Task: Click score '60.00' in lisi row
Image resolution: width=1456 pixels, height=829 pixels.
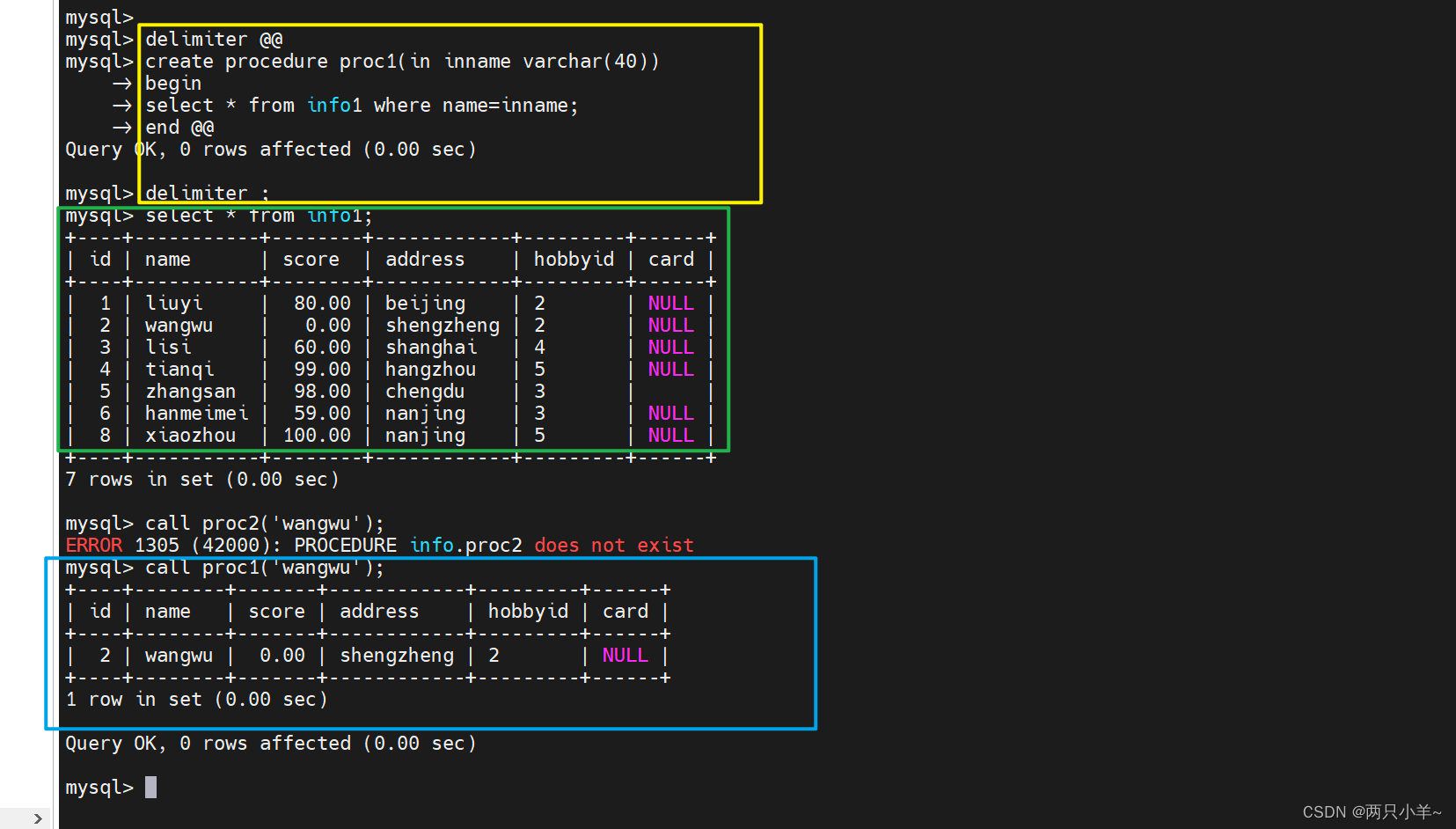Action: click(322, 348)
